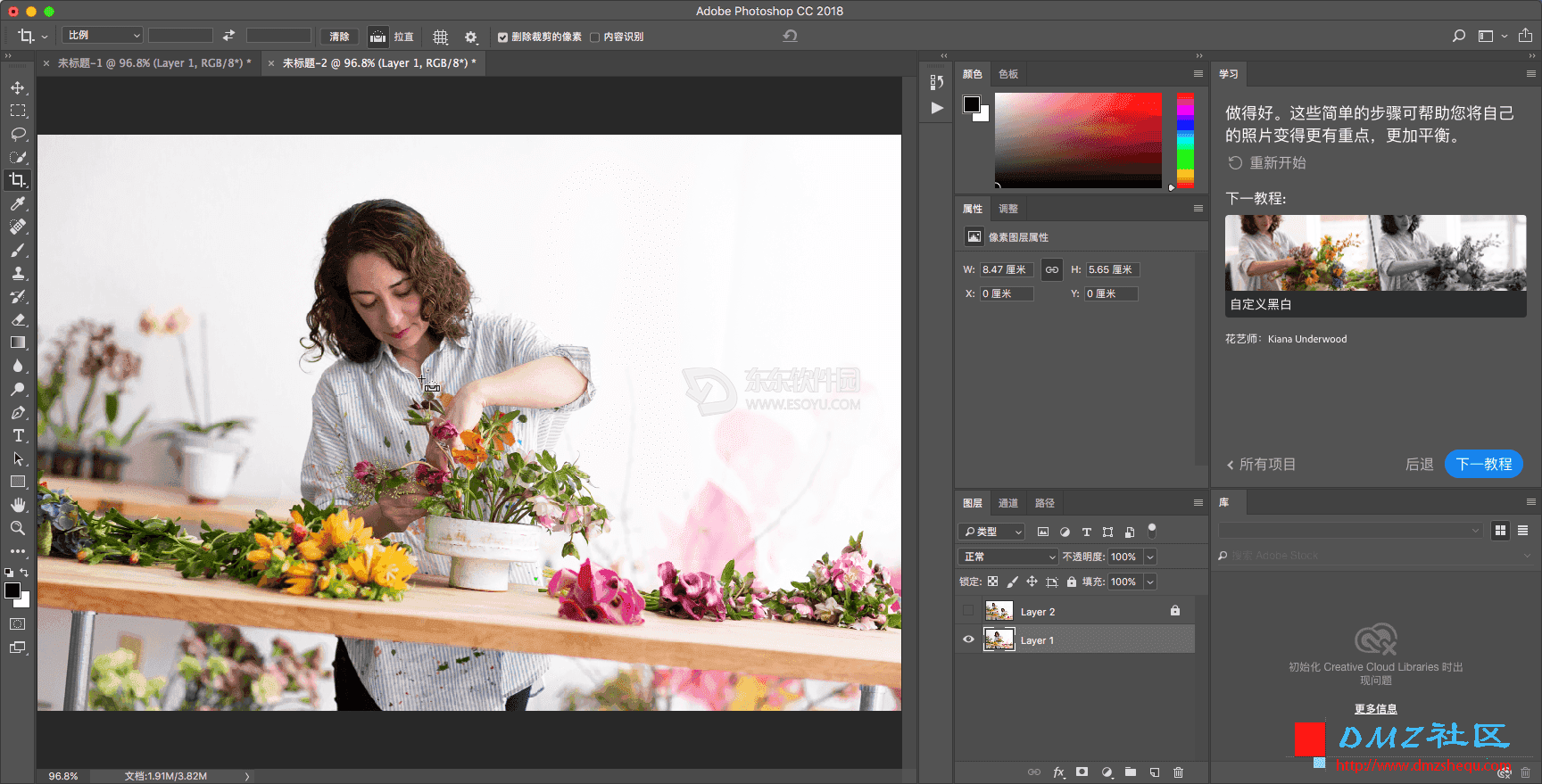The image size is (1542, 784).
Task: Toggle layer filtering switch on/off
Action: pos(1152,530)
